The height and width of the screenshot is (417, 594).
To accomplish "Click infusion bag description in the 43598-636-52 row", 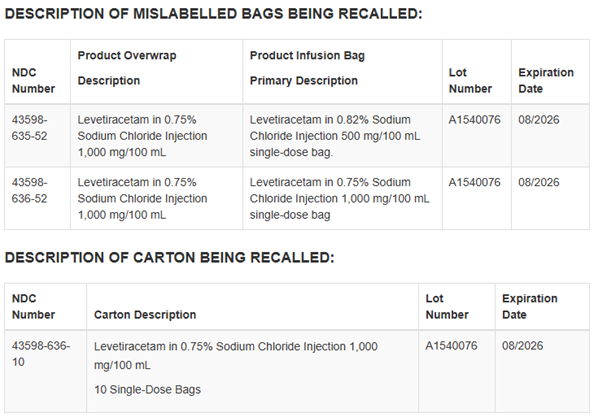I will point(339,198).
